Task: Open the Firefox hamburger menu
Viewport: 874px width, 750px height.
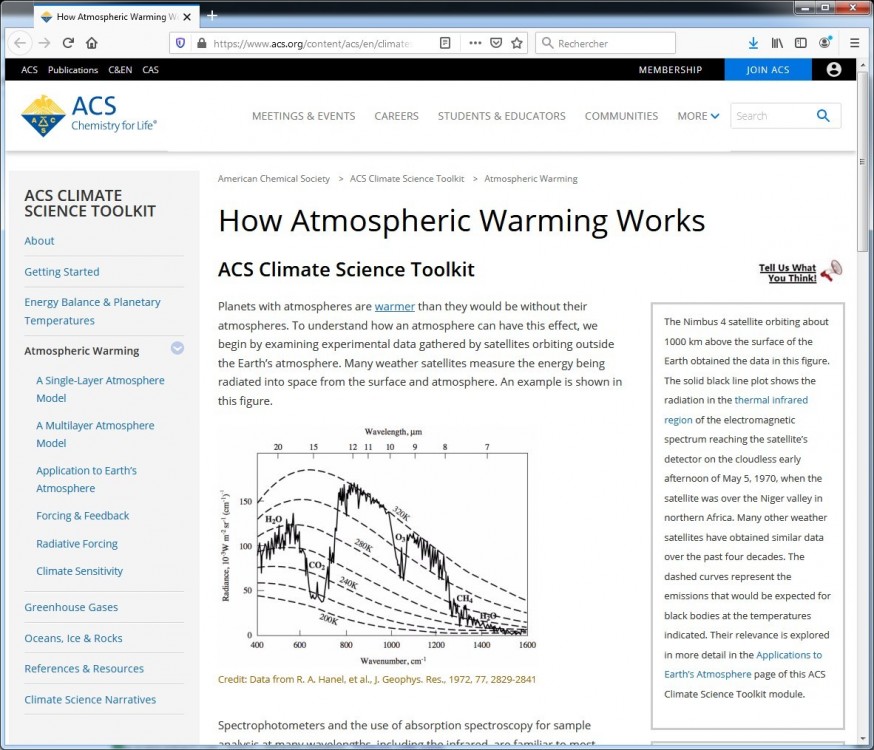Action: pos(854,43)
